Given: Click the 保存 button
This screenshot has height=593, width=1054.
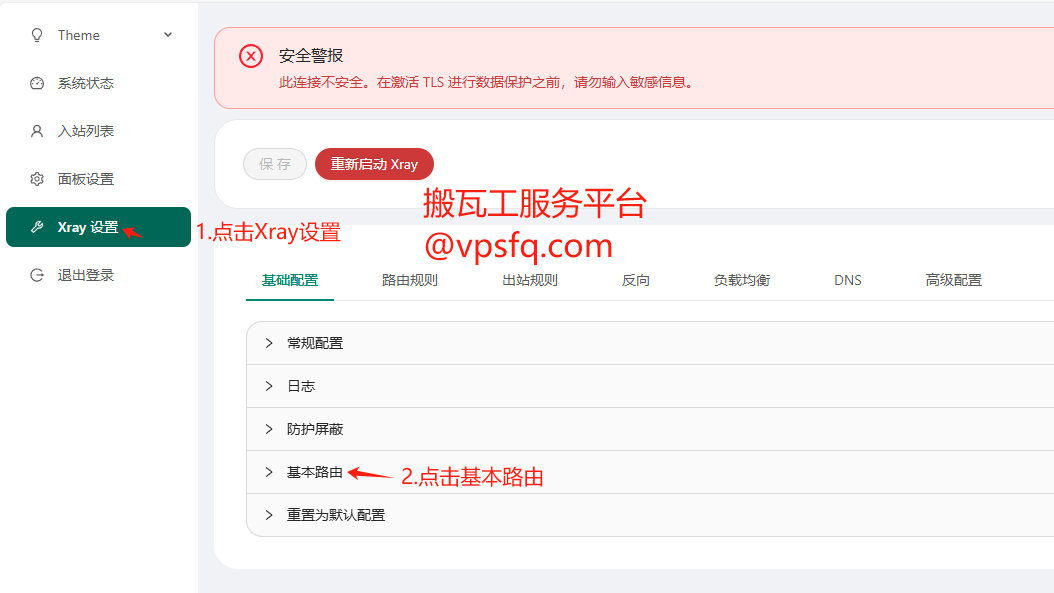Looking at the screenshot, I should (x=275, y=164).
